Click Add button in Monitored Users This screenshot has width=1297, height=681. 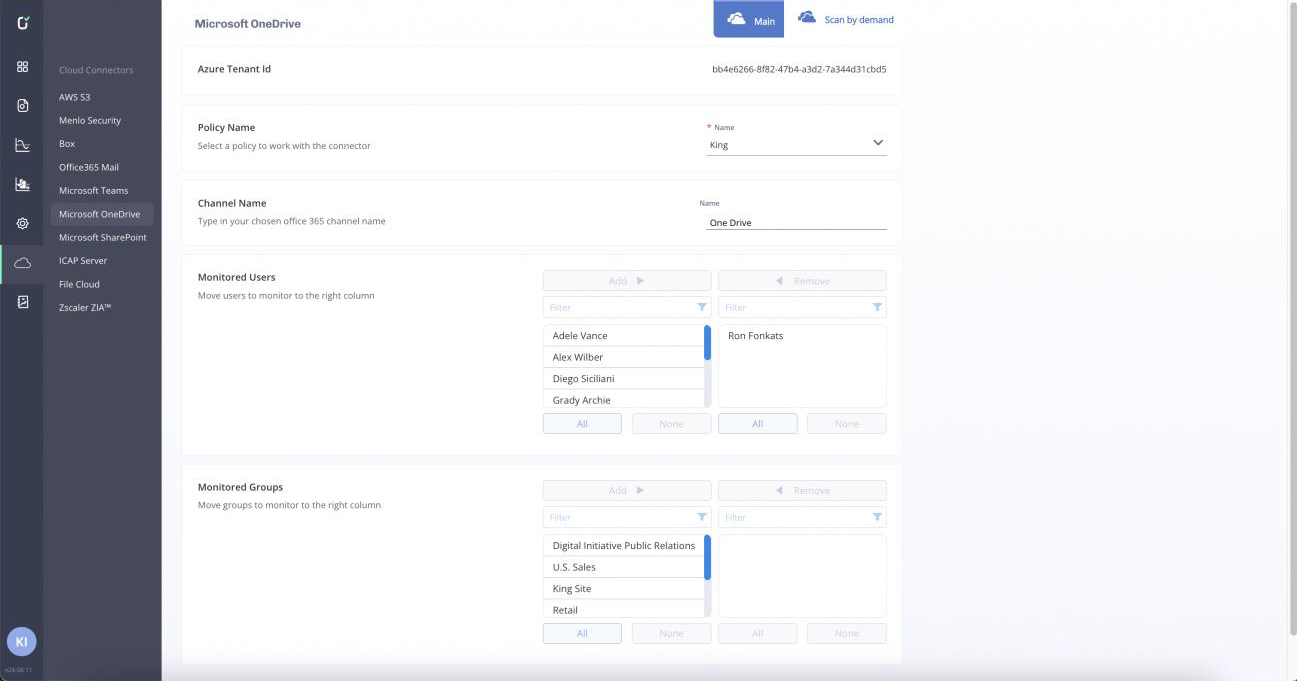coord(627,281)
